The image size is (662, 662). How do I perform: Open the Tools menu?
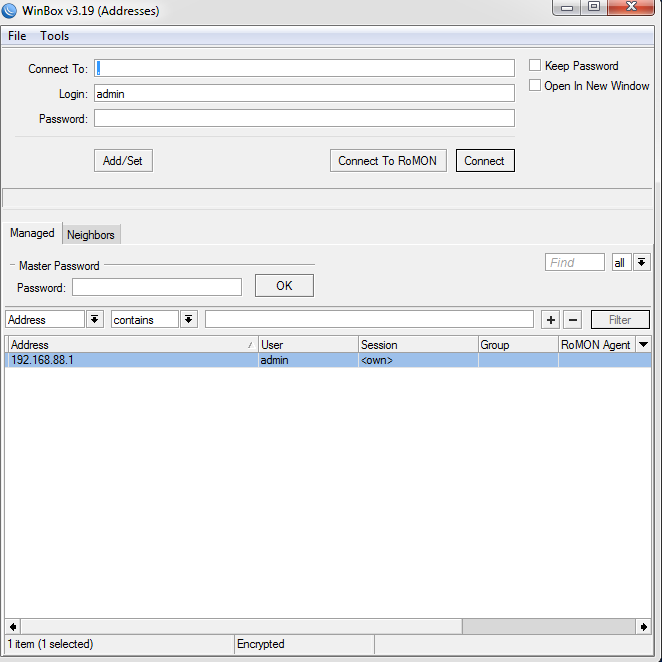[x=54, y=36]
